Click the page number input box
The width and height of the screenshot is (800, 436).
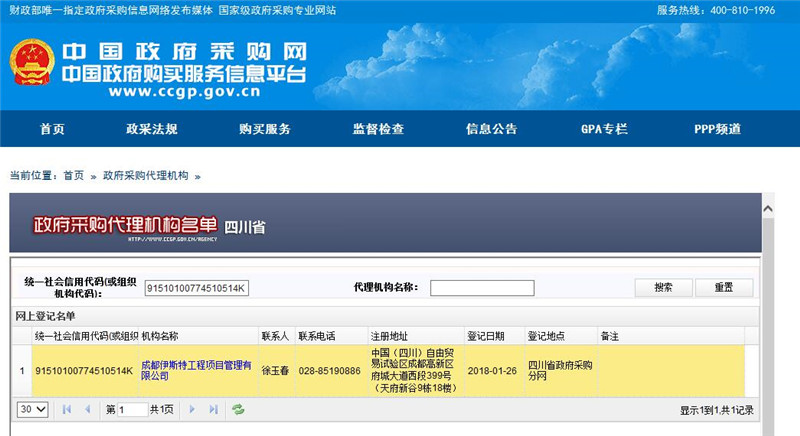(x=133, y=409)
